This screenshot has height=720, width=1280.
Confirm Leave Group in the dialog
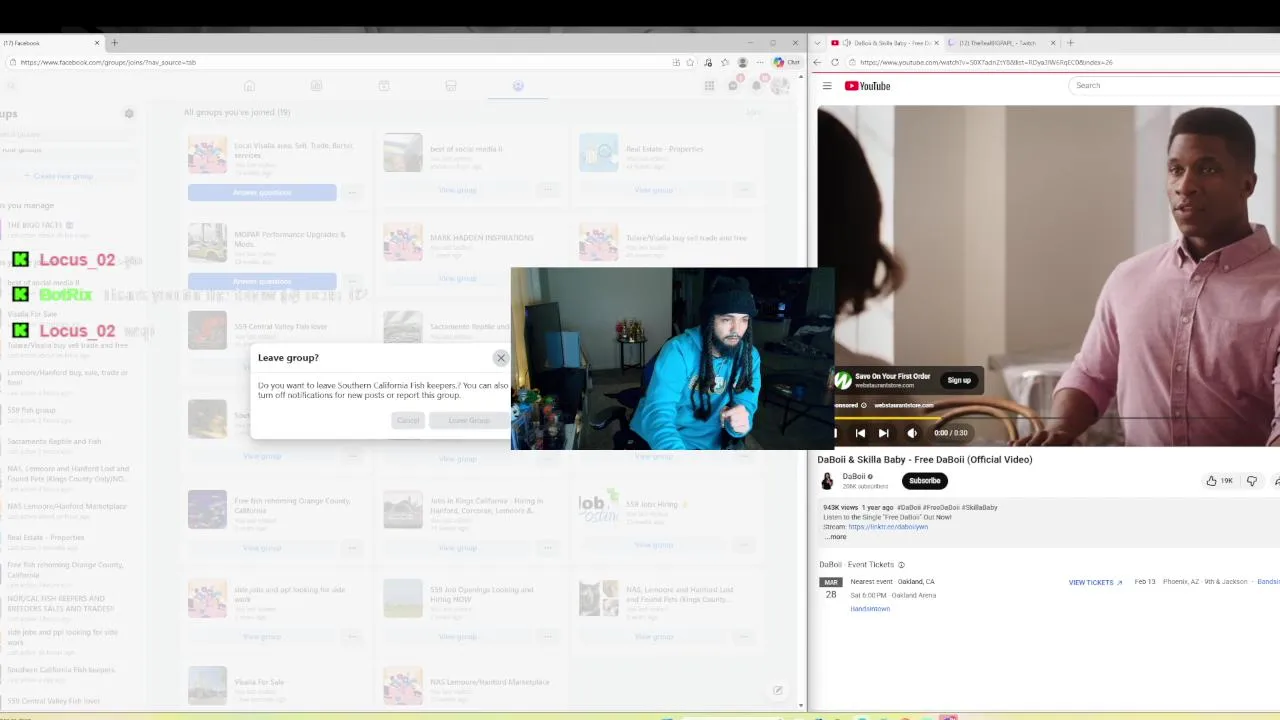click(469, 420)
